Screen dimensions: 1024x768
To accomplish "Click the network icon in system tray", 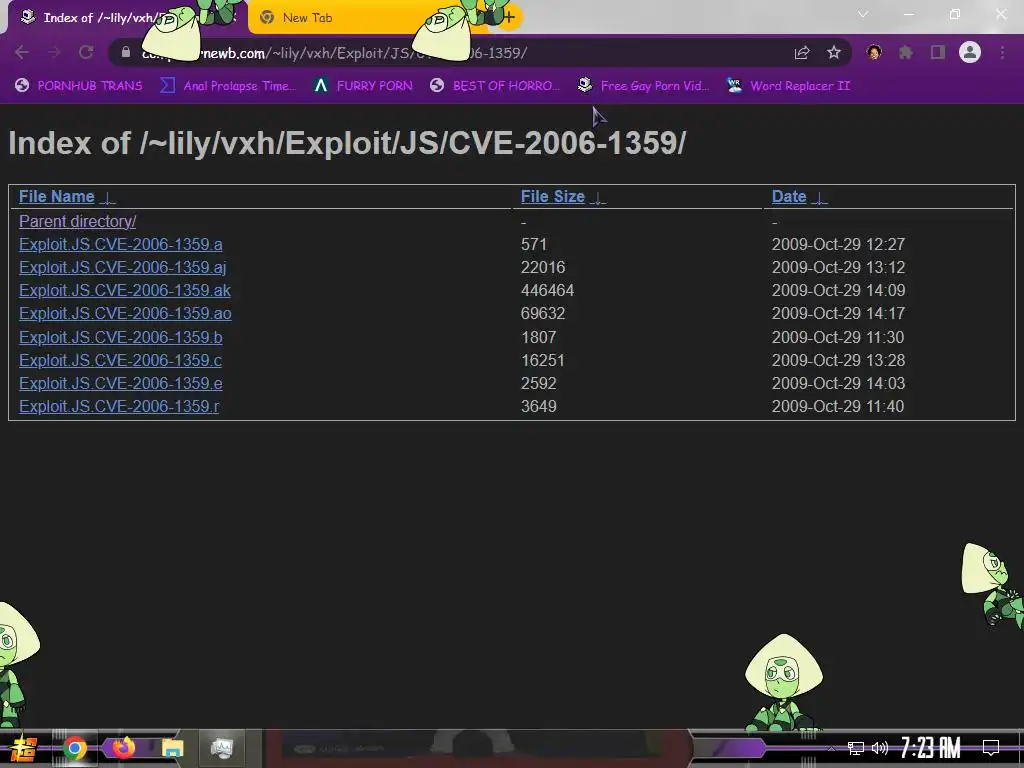I will coord(856,748).
